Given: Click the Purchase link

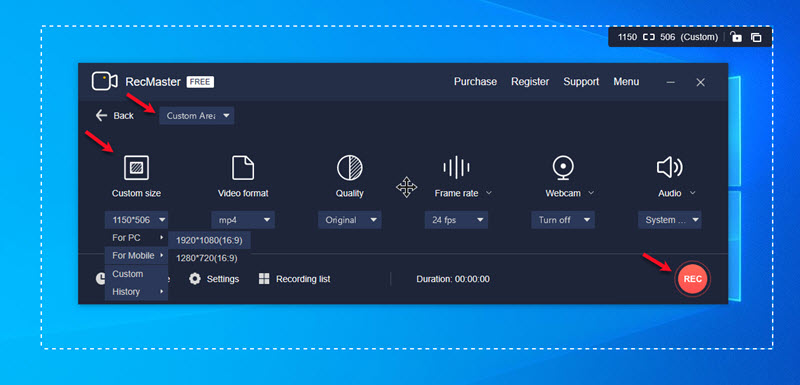Looking at the screenshot, I should point(476,82).
